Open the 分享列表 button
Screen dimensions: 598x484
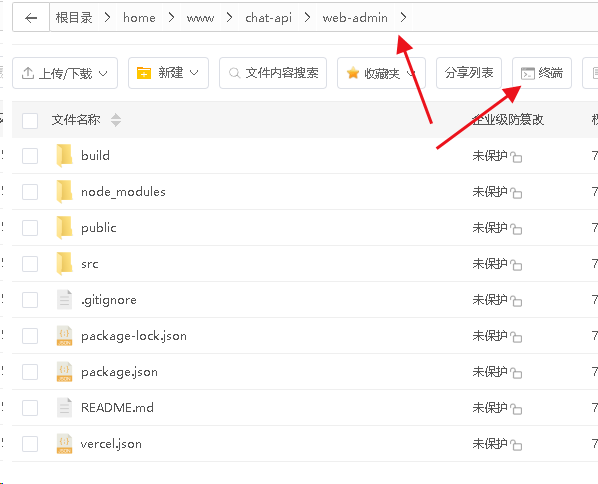469,73
